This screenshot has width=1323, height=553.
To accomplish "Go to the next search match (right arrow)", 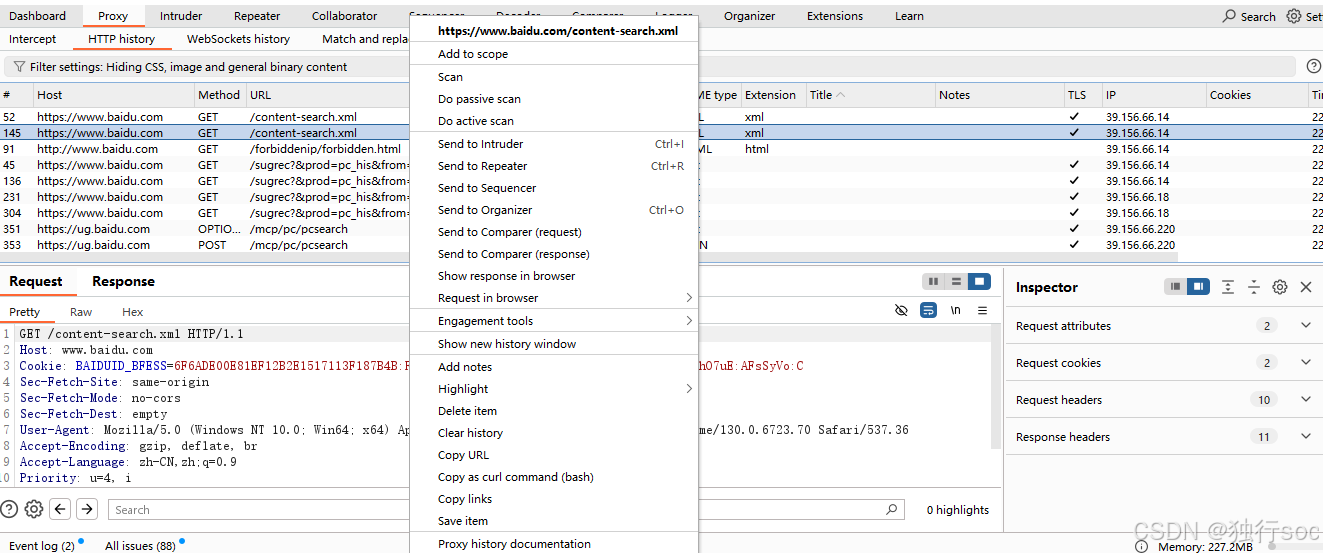I will (x=88, y=509).
